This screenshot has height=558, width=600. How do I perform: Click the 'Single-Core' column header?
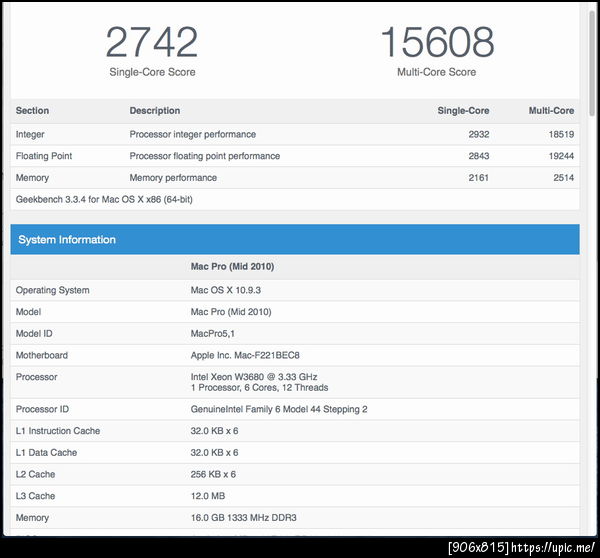[x=463, y=111]
